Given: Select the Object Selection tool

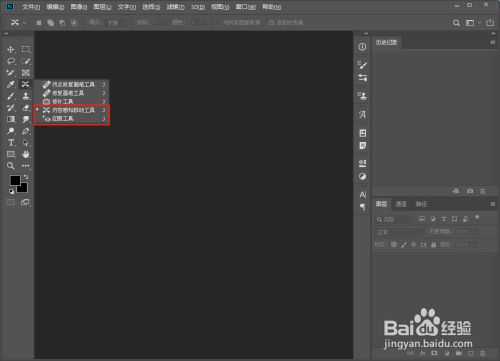Looking at the screenshot, I should click(x=26, y=61).
